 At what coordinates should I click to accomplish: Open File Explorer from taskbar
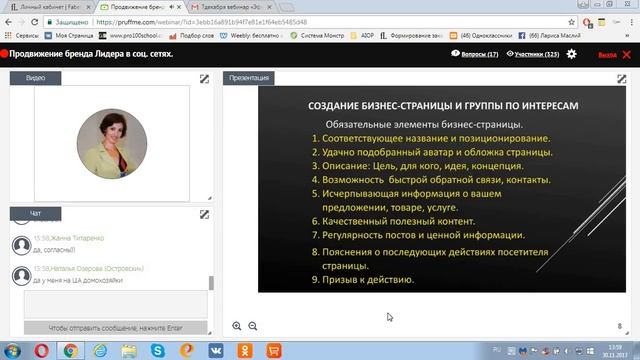tap(129, 351)
